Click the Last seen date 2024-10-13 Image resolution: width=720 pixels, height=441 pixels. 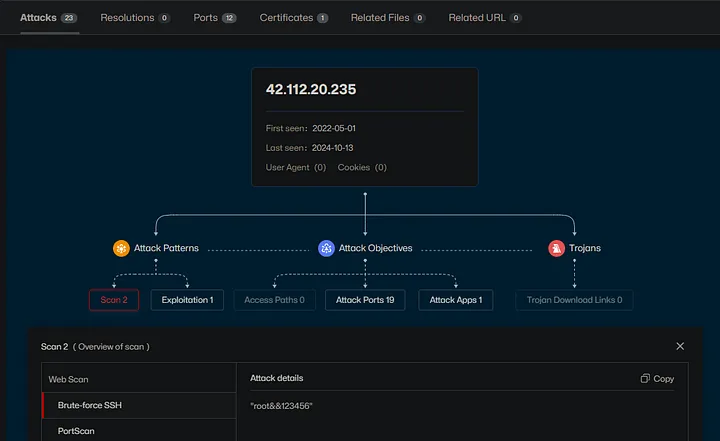click(332, 148)
